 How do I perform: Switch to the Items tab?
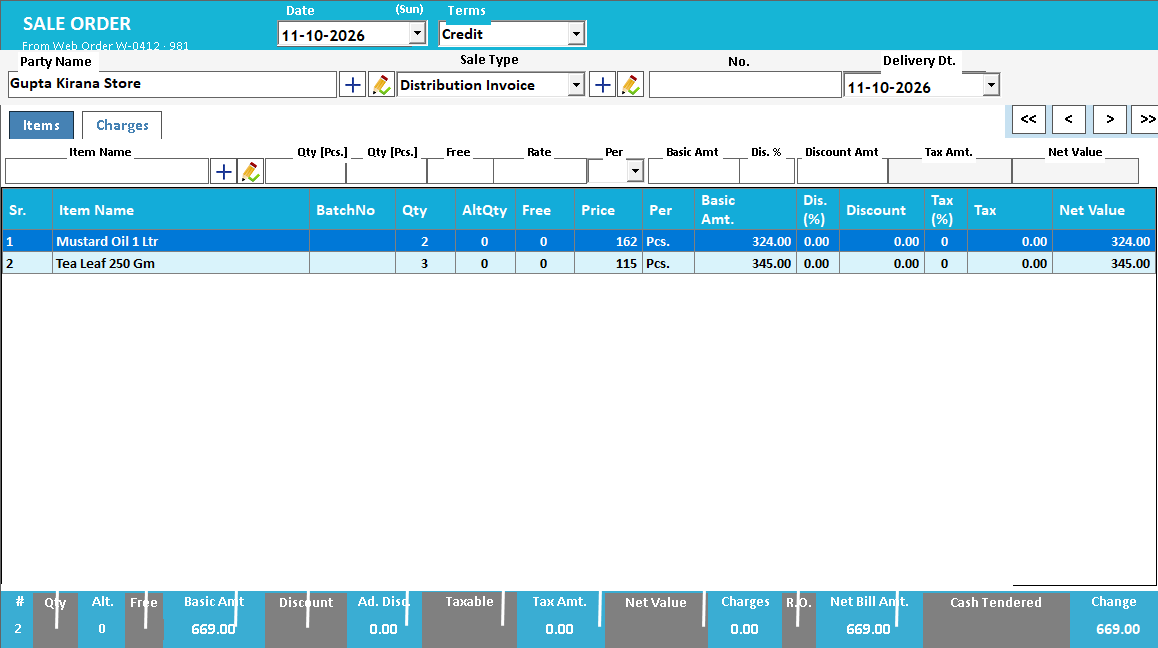(x=41, y=125)
